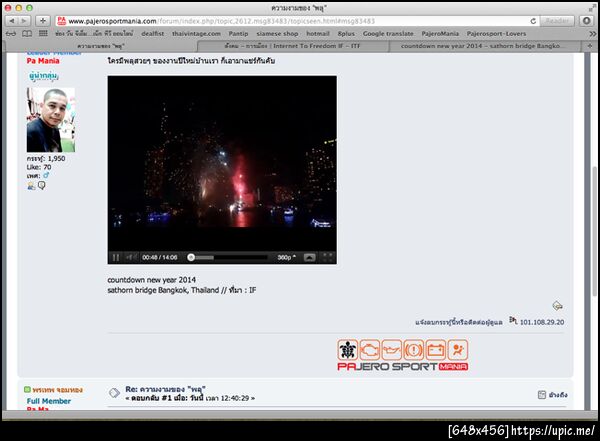Screen dimensions: 600x441
Task: Click the reply post icon beside the Re: title
Action: (114, 393)
